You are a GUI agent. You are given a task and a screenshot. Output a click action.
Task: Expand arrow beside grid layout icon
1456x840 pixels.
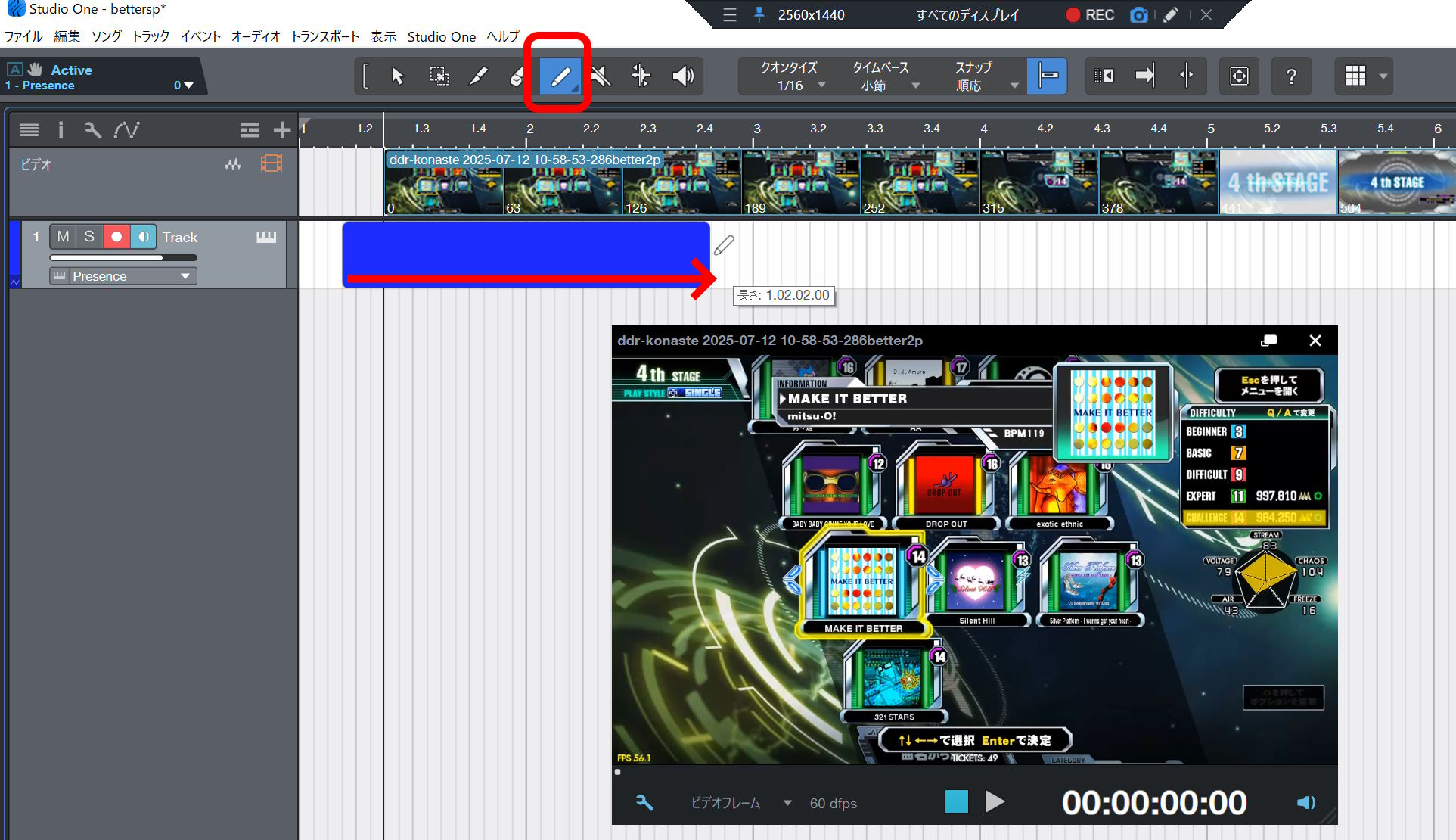coord(1383,76)
